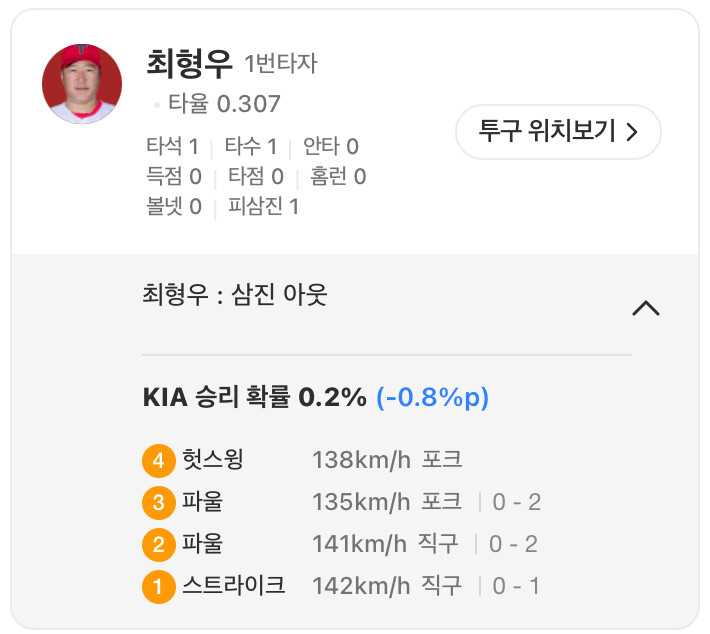Image resolution: width=710 pixels, height=634 pixels.
Task: Click the orange pitch number 3 badge
Action: point(158,503)
